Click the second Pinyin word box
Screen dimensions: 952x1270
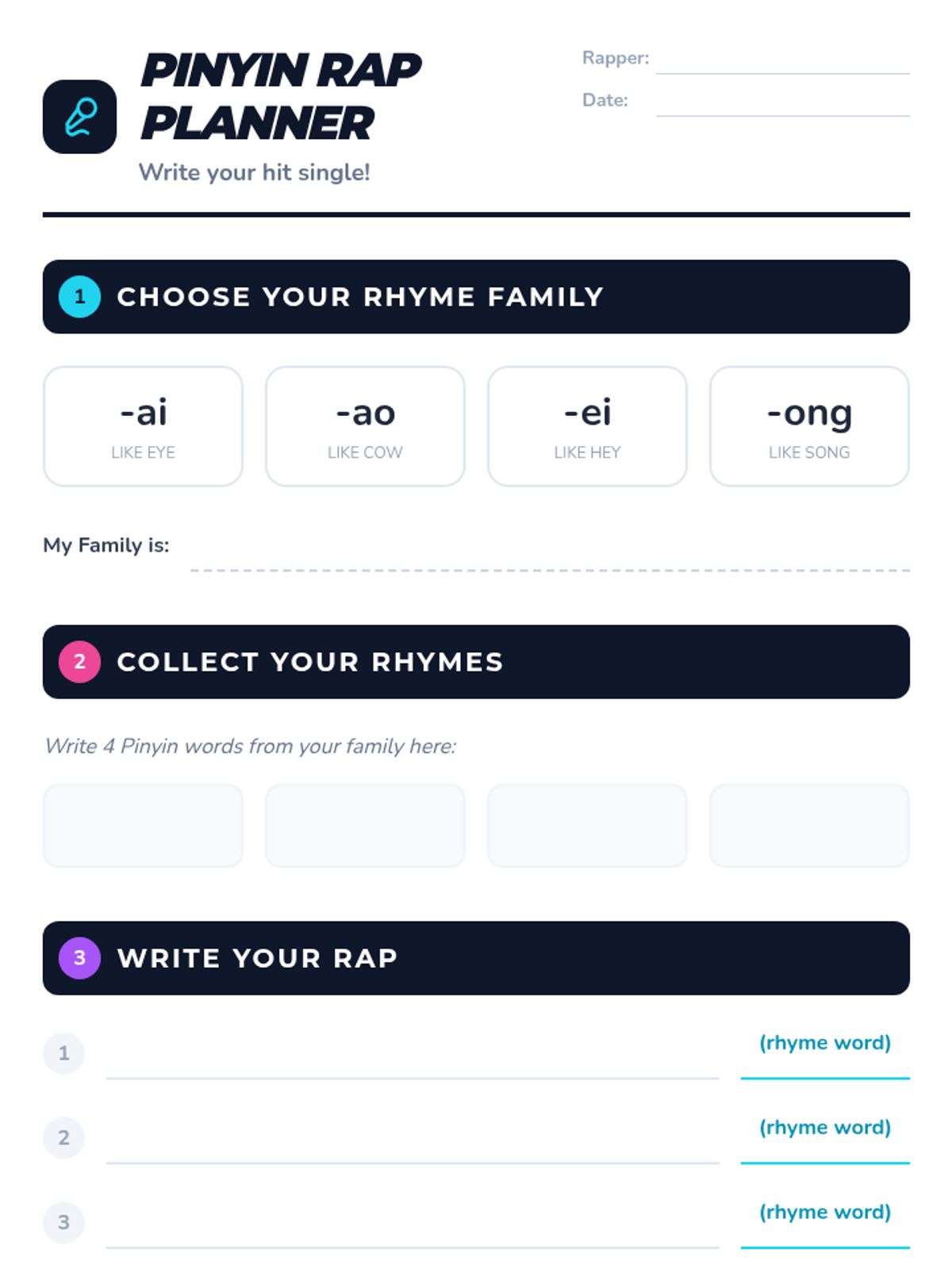(365, 825)
